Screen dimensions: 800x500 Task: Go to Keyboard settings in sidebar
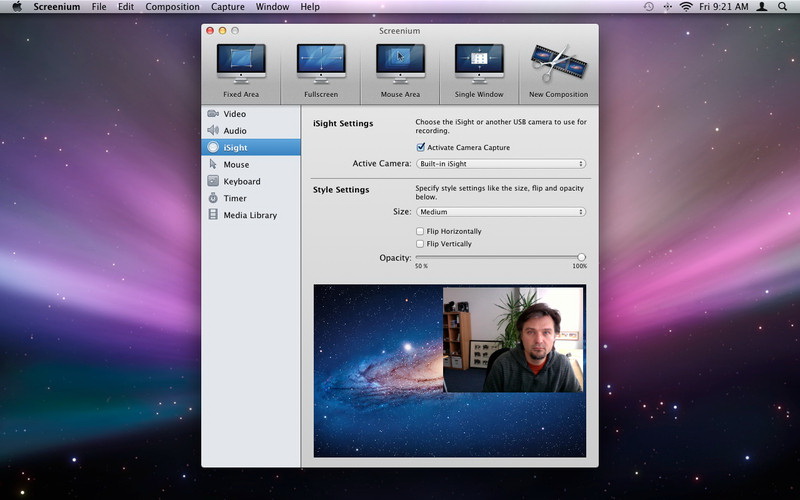pos(241,182)
